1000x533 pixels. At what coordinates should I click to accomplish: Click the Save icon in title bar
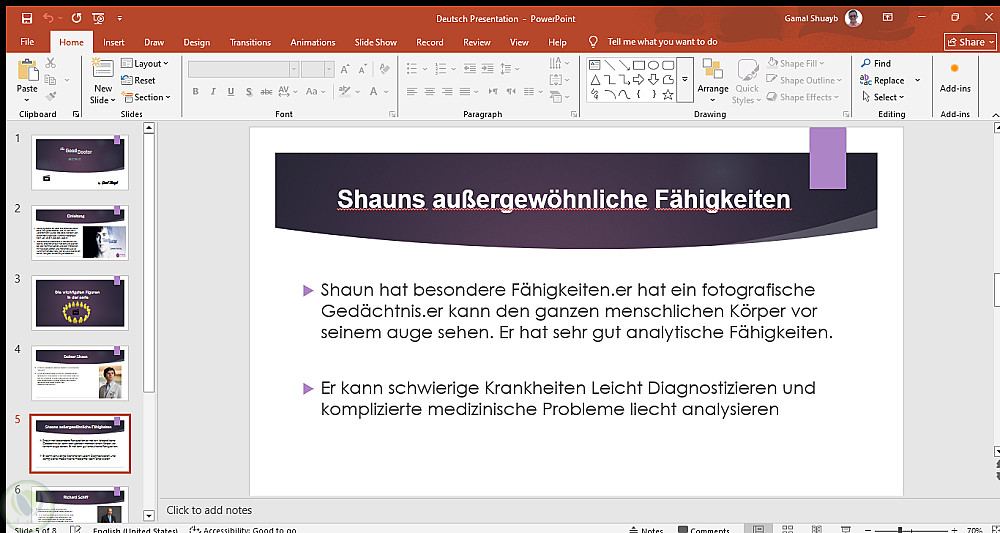point(26,18)
